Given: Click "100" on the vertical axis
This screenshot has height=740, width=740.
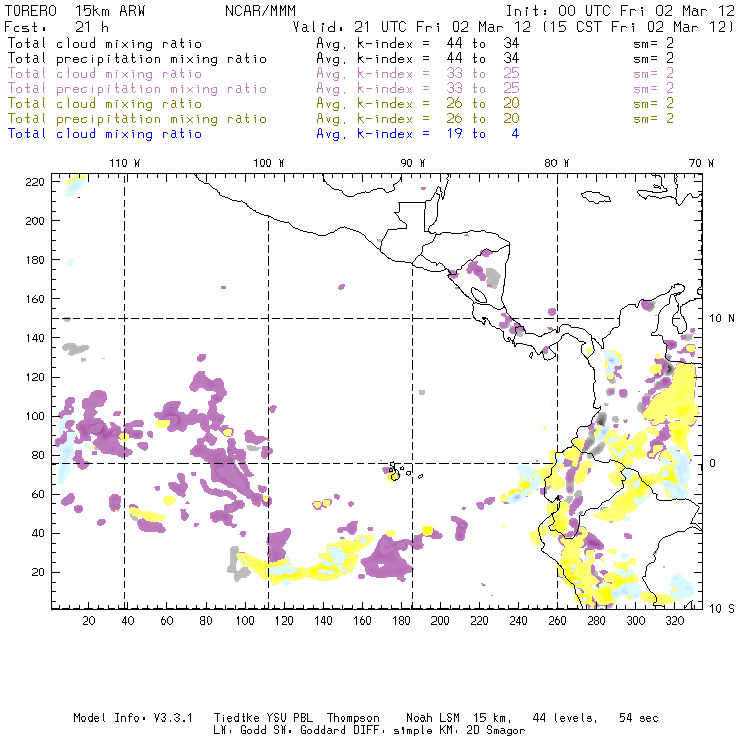Looking at the screenshot, I should (35, 416).
